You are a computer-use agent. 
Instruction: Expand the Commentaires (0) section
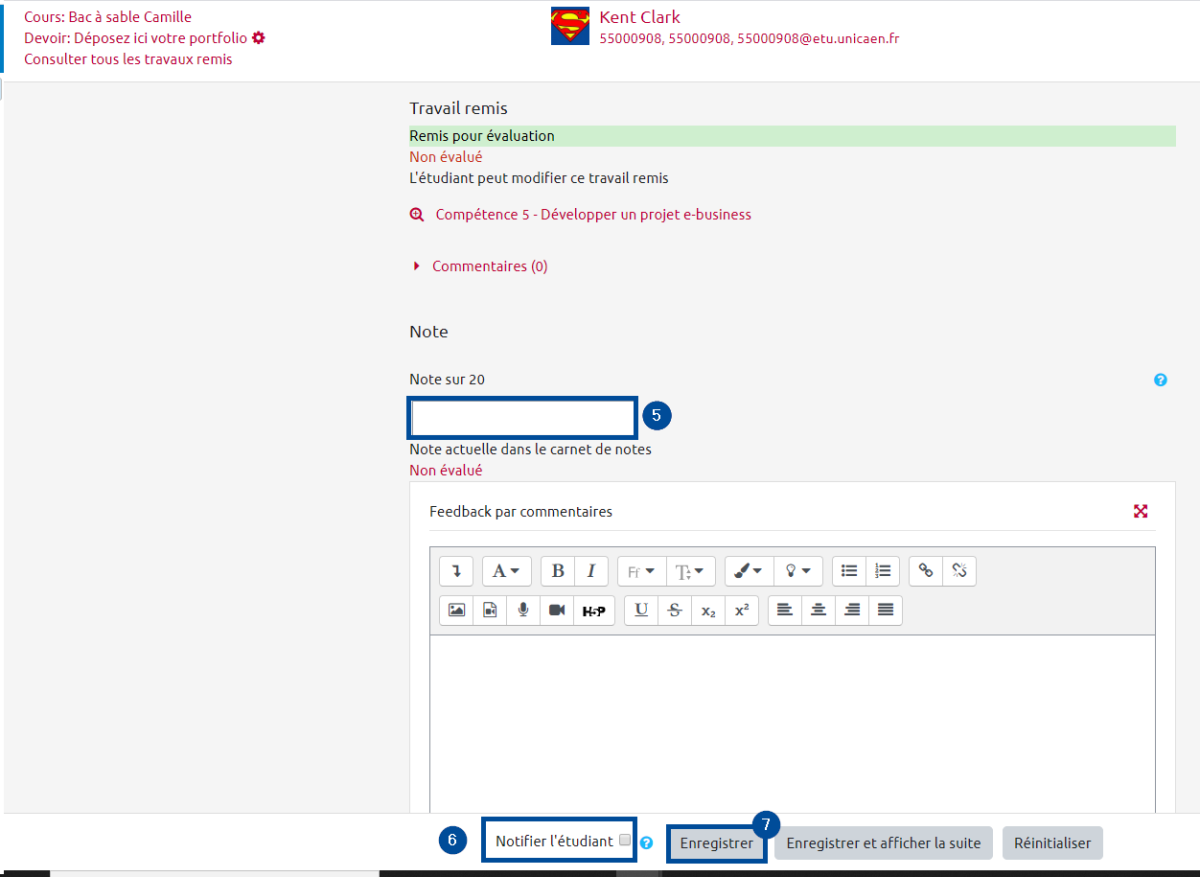489,266
